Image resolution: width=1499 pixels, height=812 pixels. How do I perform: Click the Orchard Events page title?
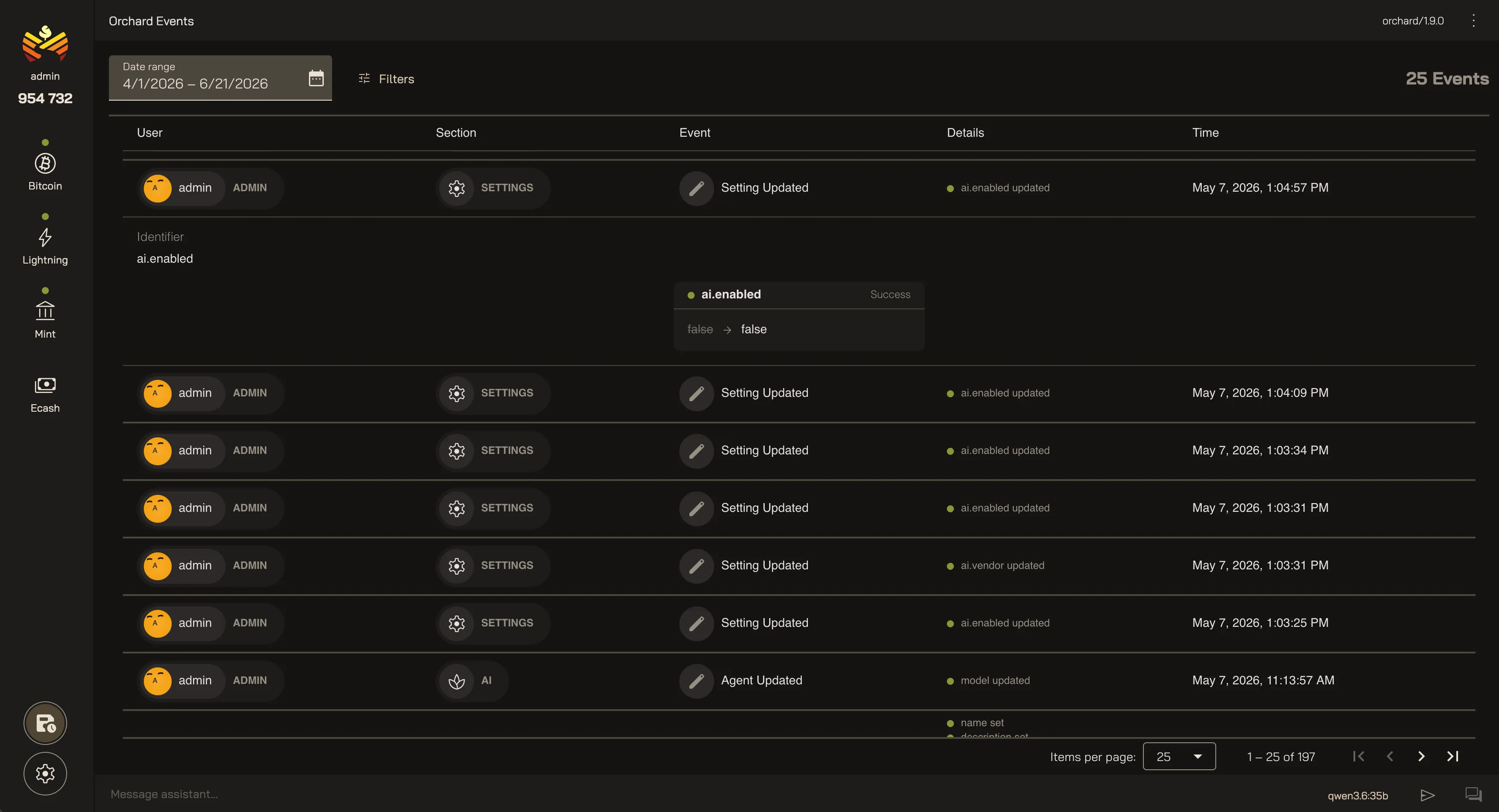[x=151, y=21]
